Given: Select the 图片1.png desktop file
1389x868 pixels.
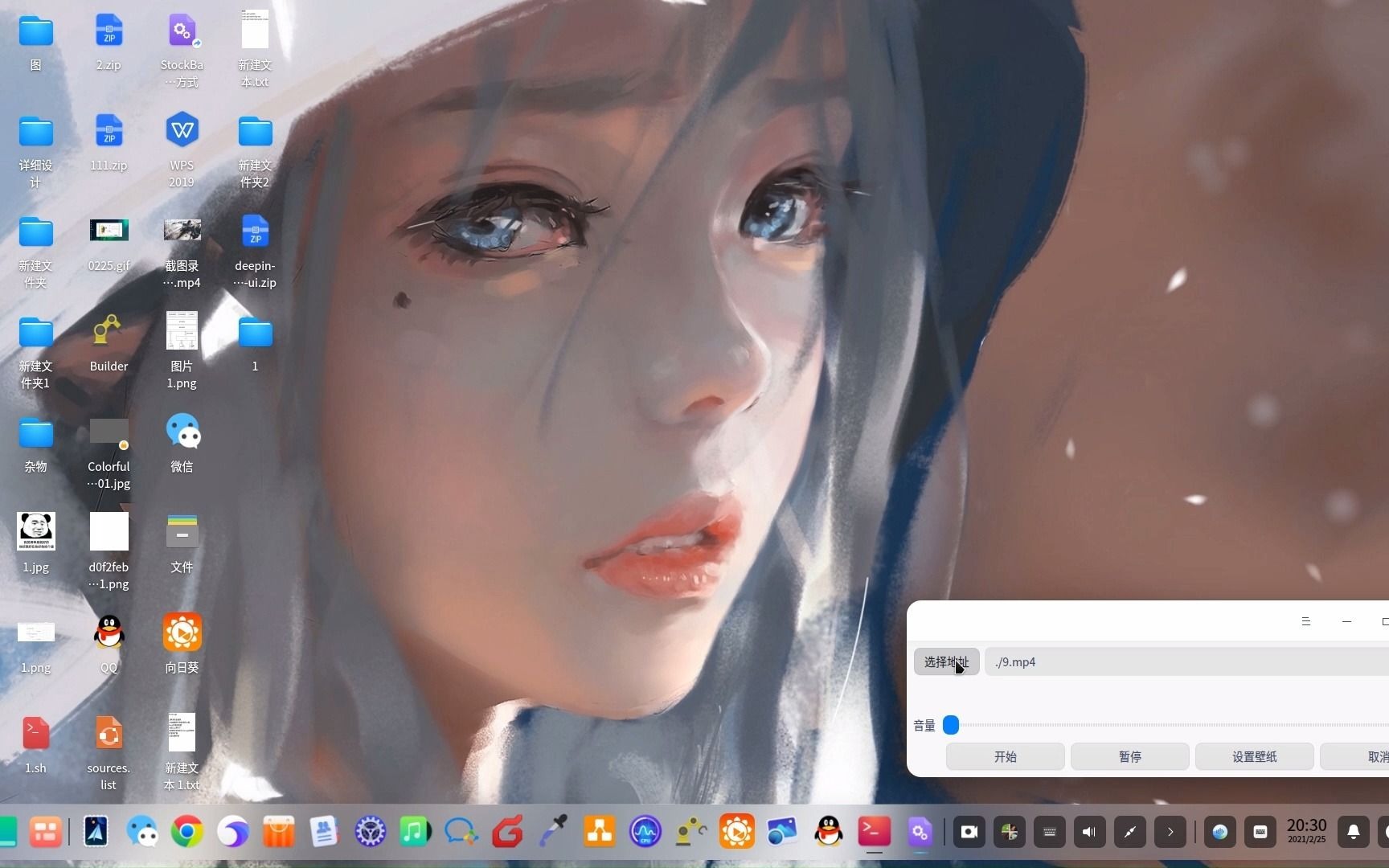Looking at the screenshot, I should (x=182, y=351).
